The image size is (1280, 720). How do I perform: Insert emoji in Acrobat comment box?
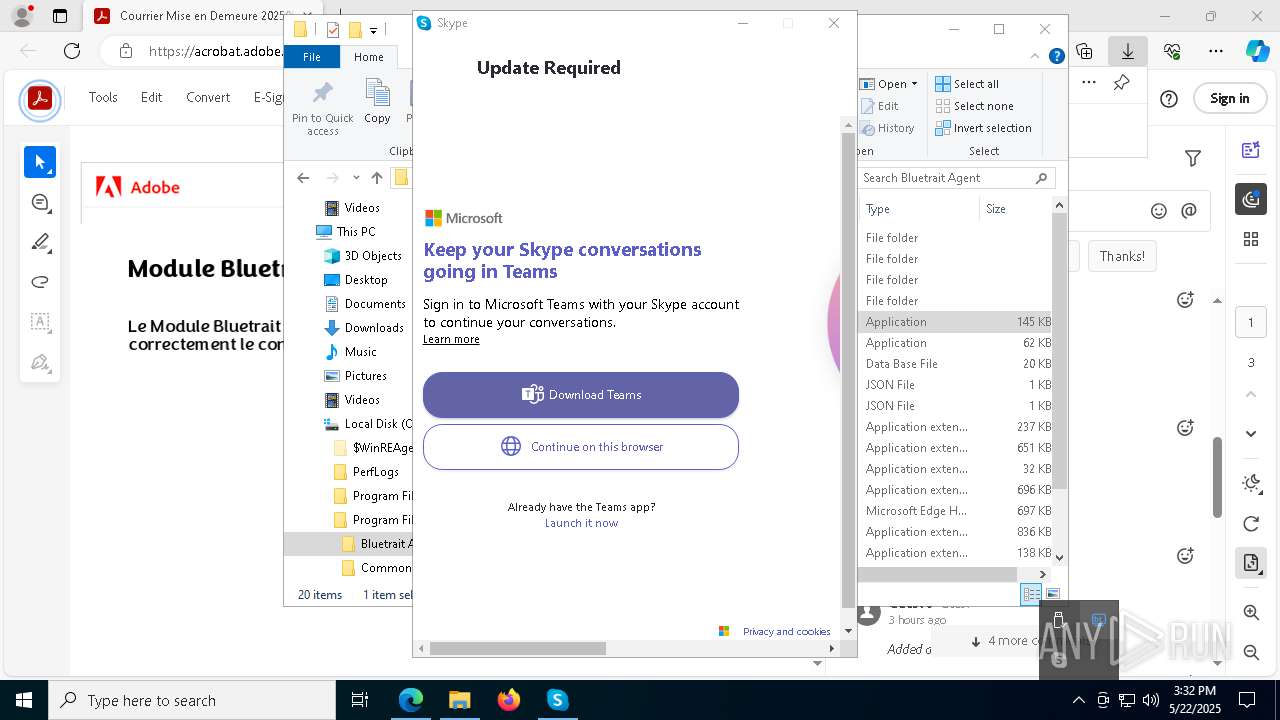[1159, 211]
